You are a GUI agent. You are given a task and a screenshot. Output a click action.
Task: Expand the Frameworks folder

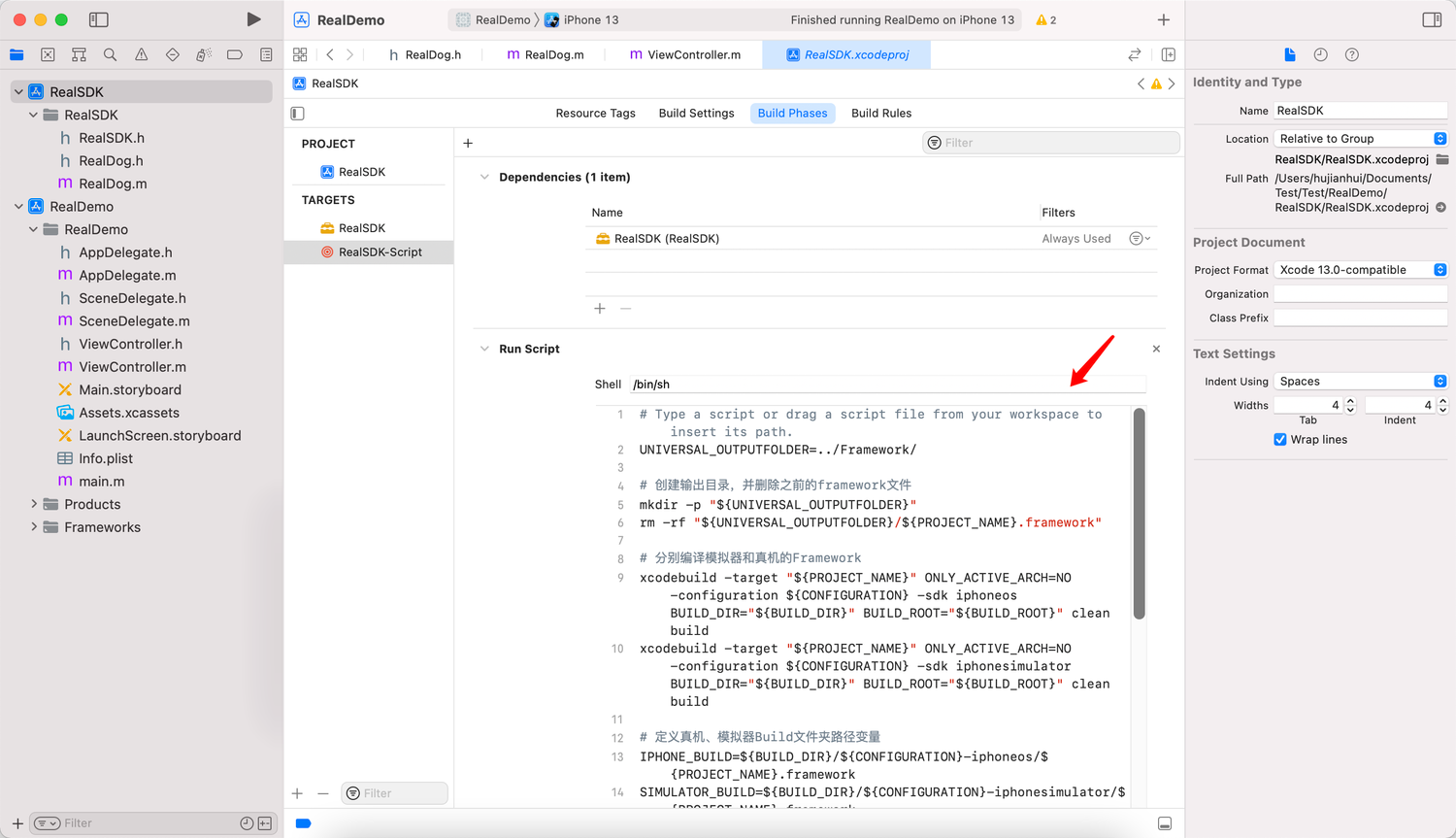34,527
